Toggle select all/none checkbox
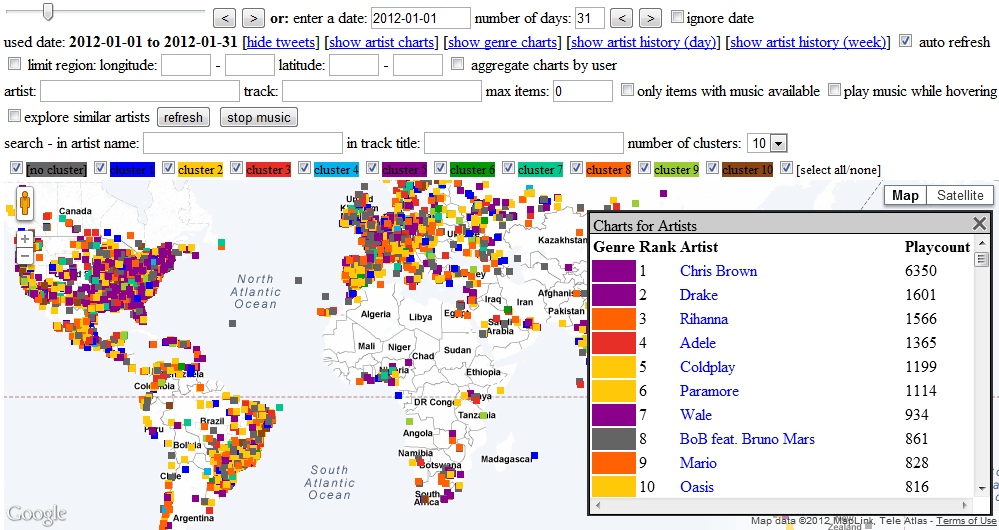This screenshot has width=999, height=530. coord(786,168)
